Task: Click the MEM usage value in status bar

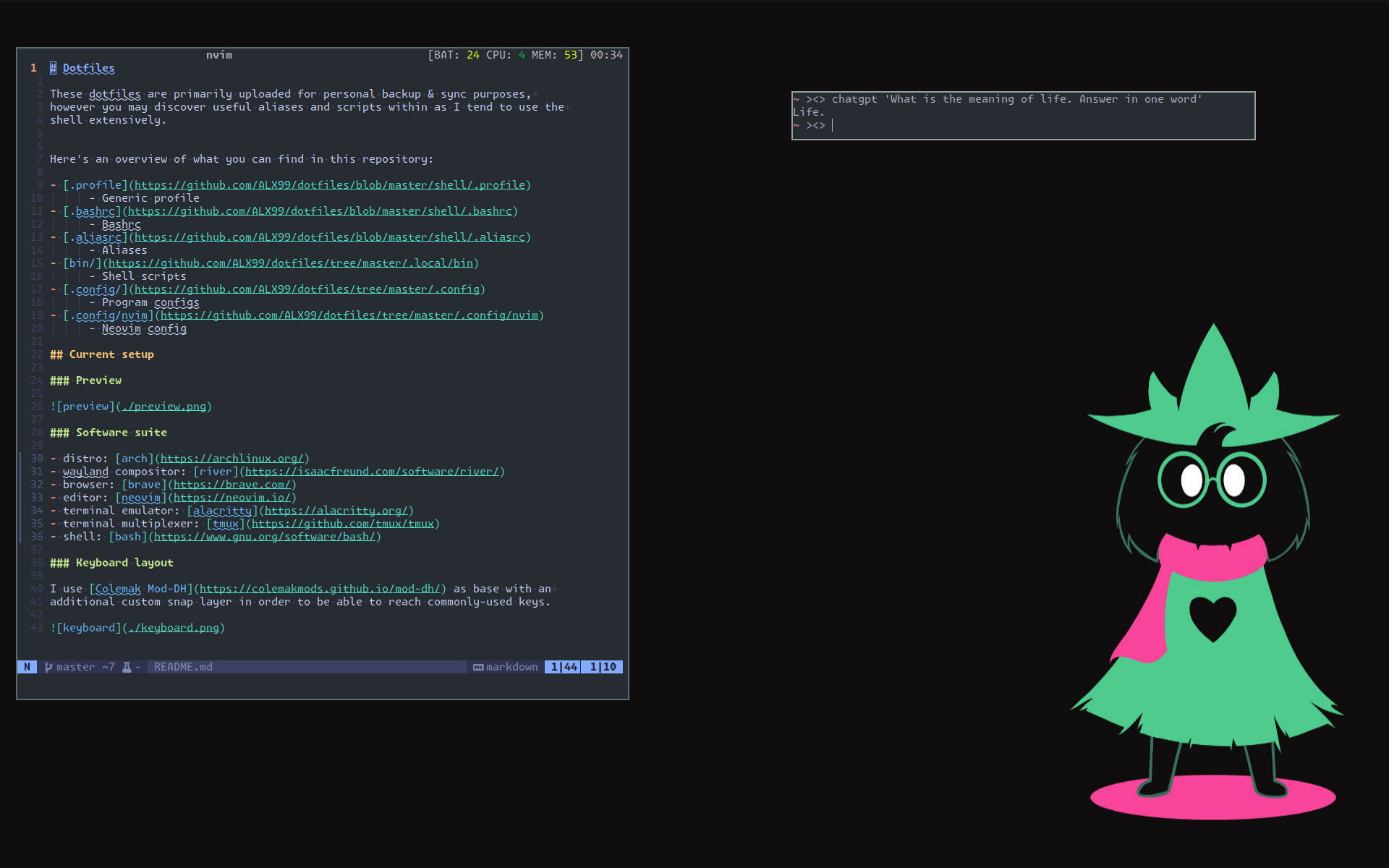Action: tap(571, 55)
